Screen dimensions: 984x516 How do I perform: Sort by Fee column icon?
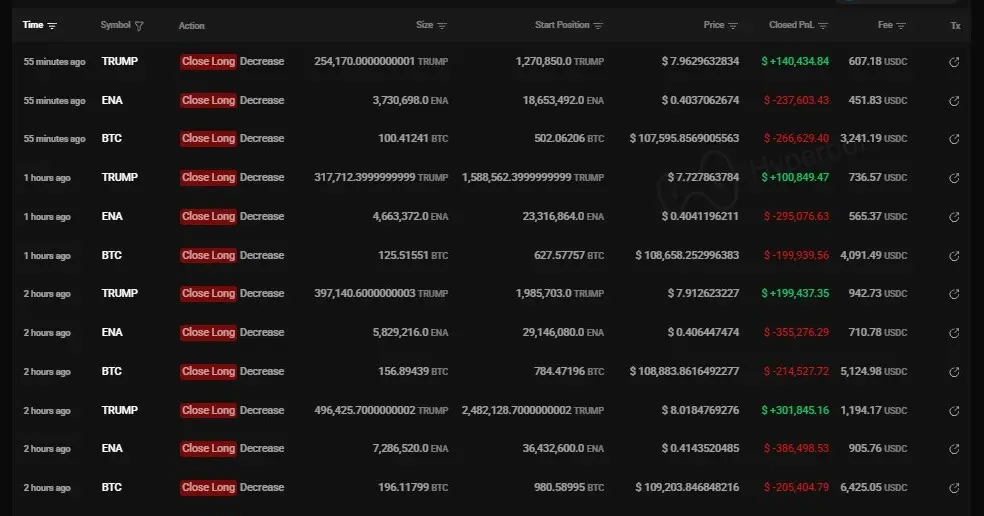(901, 26)
